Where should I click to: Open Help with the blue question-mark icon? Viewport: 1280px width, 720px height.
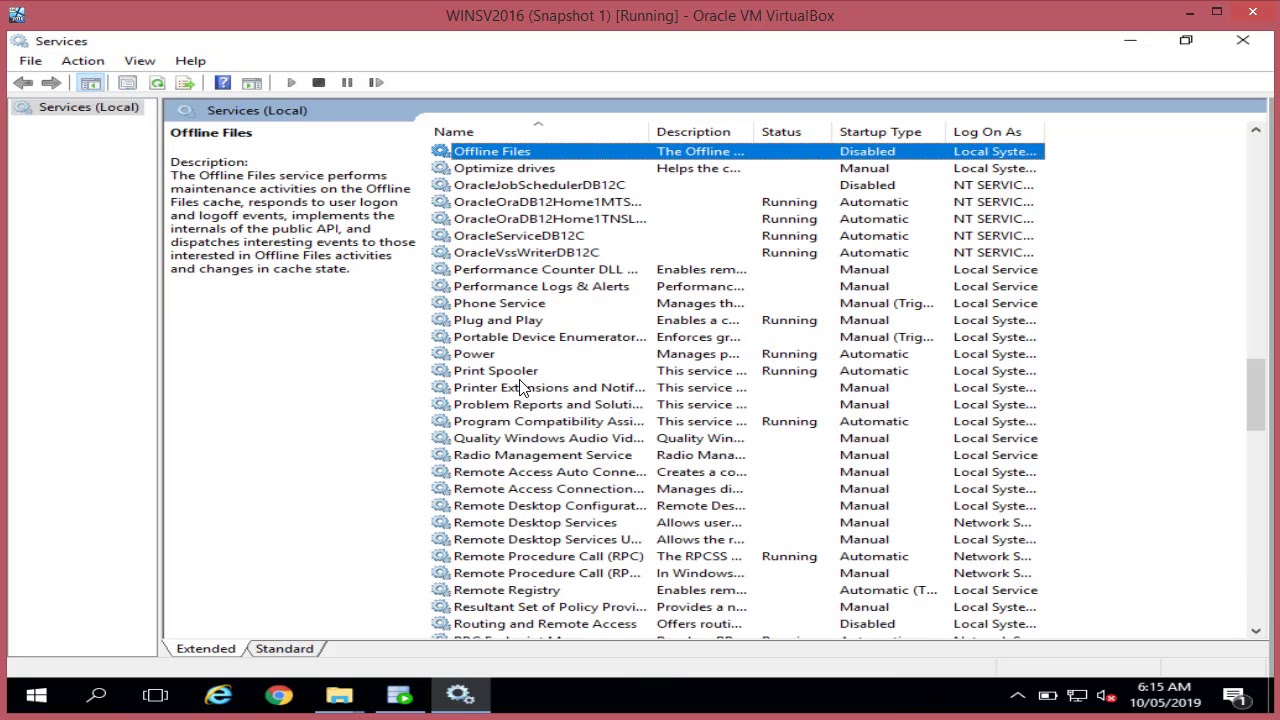[x=222, y=83]
